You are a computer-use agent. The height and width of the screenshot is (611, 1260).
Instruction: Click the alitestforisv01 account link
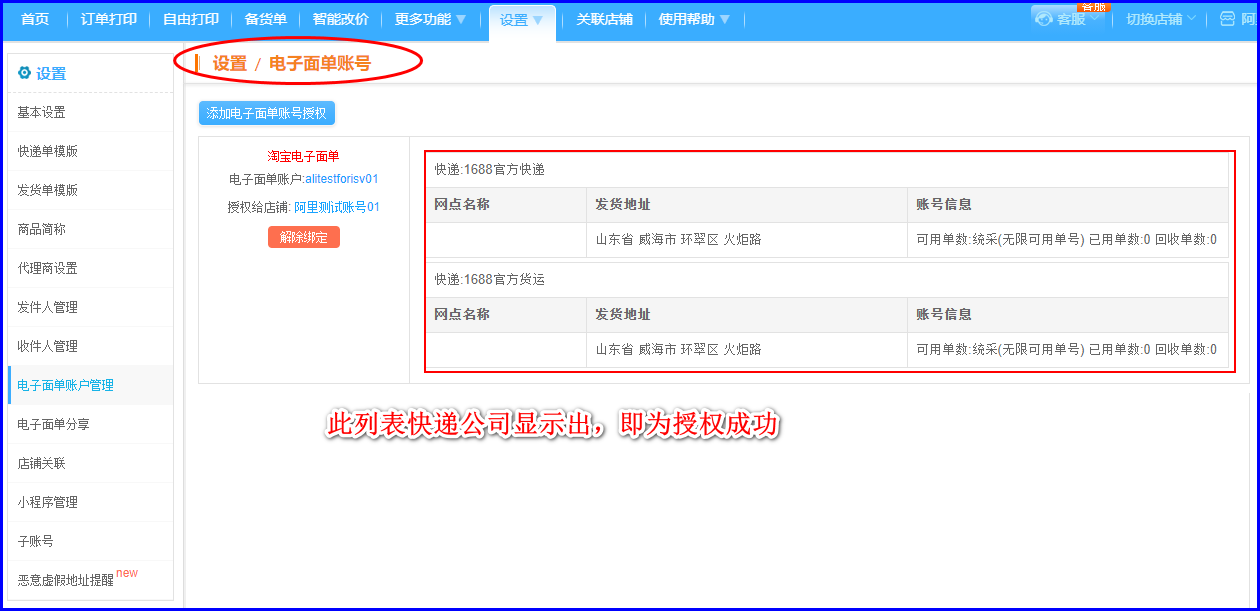(x=342, y=179)
